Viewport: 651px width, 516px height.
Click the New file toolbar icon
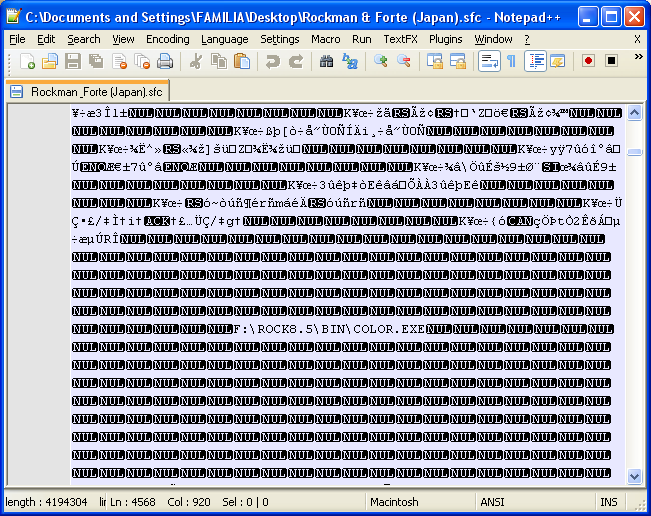coord(27,61)
